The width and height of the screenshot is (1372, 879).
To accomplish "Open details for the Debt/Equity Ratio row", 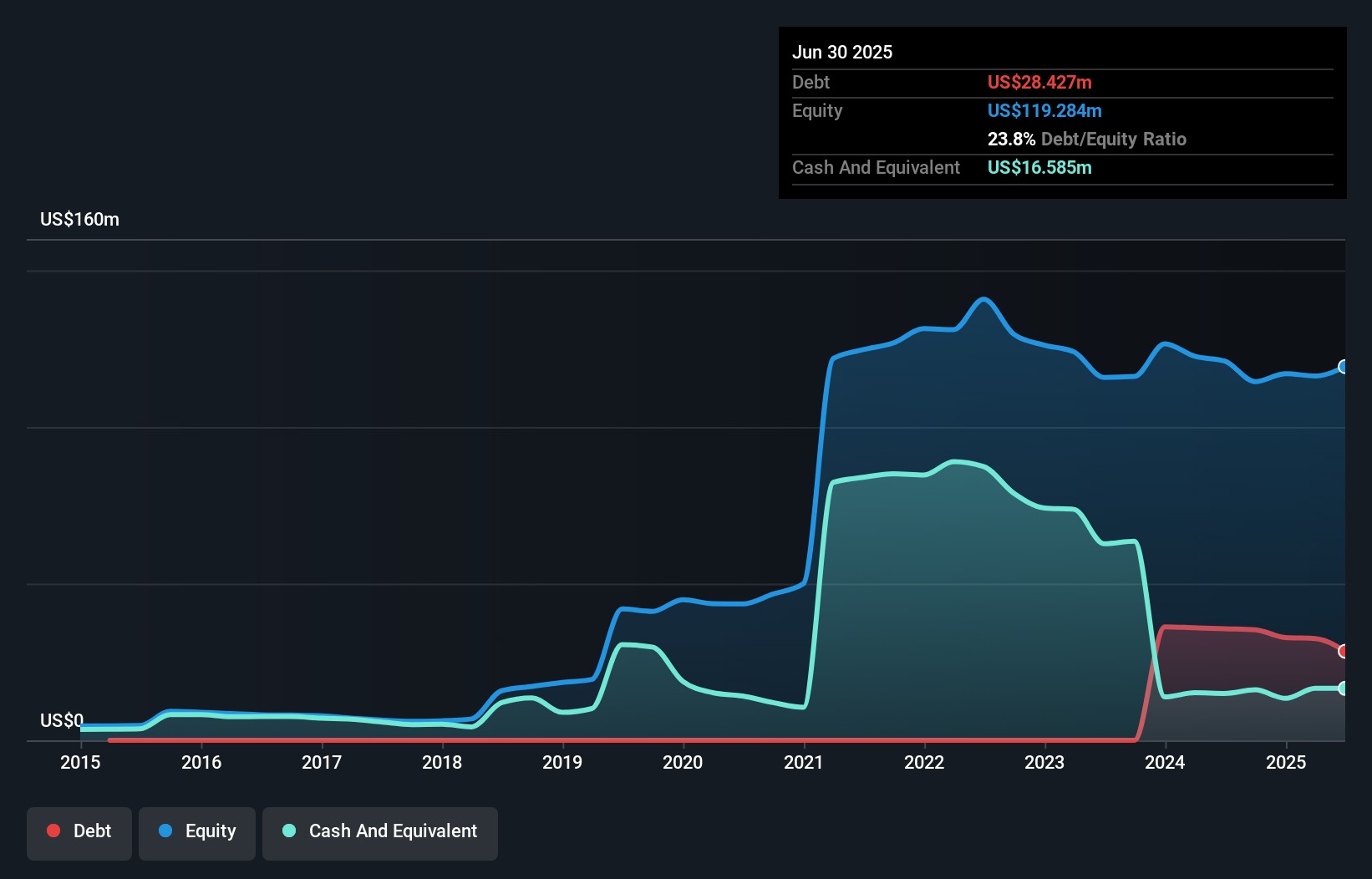I will point(1087,139).
